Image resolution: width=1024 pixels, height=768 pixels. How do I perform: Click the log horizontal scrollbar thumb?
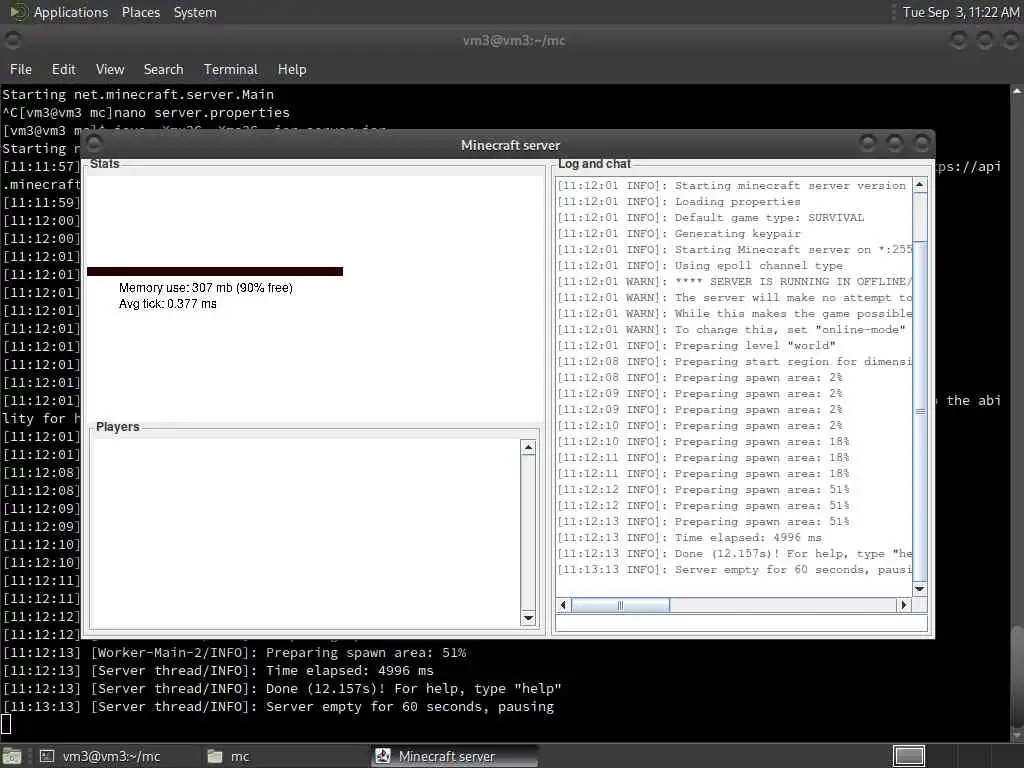tap(620, 605)
